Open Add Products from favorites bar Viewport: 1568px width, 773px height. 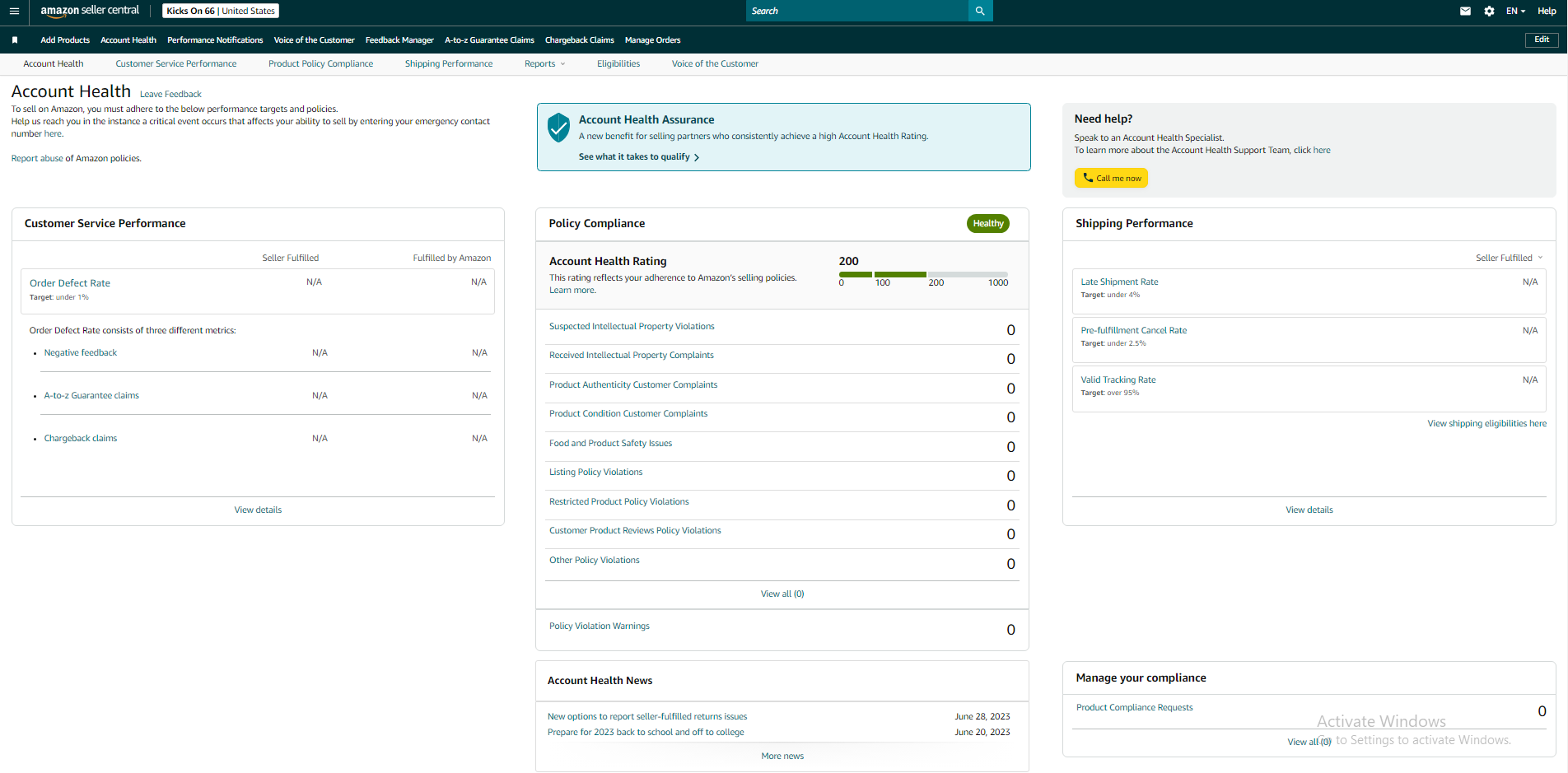[x=65, y=40]
